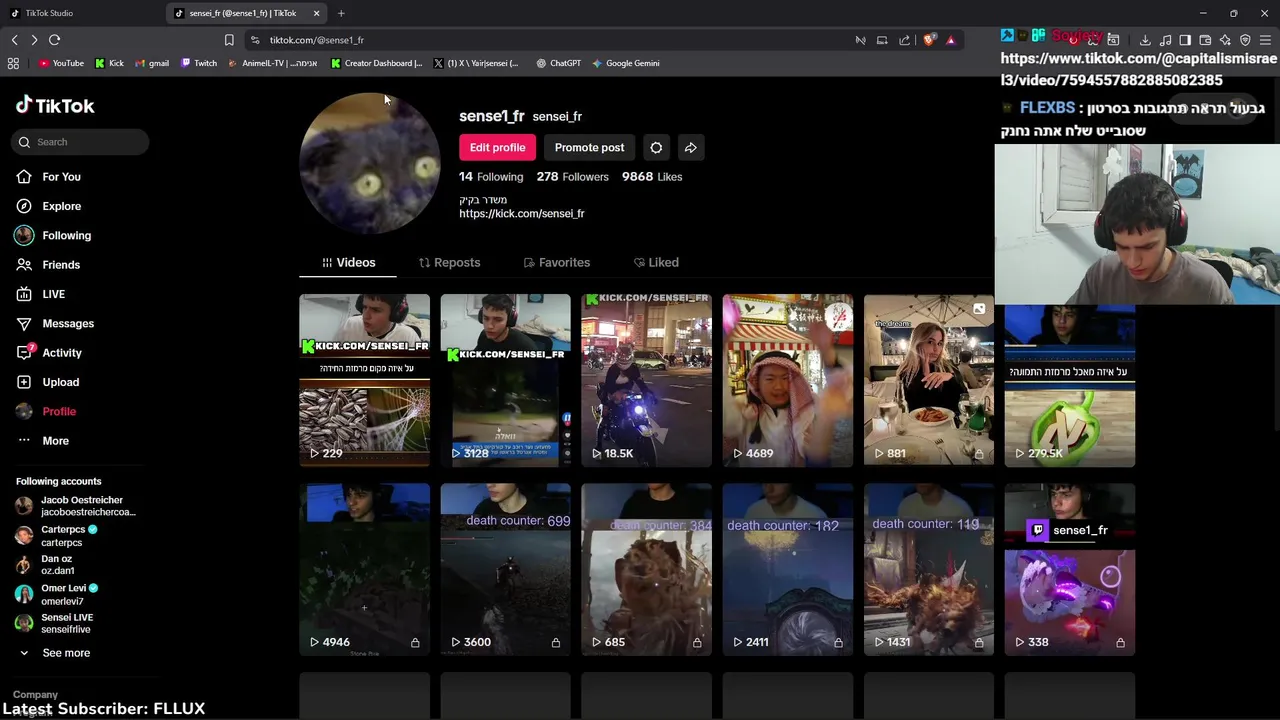This screenshot has width=1280, height=720.
Task: Open the browser hamburger menu
Action: coord(1265,40)
